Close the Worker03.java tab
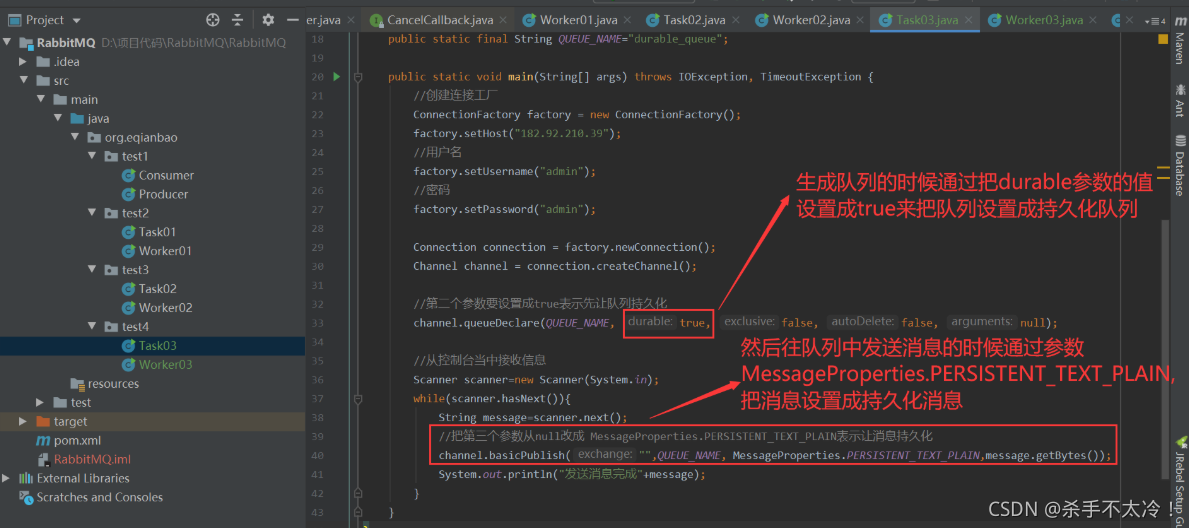Screen dimensions: 1189x528 click(1093, 20)
